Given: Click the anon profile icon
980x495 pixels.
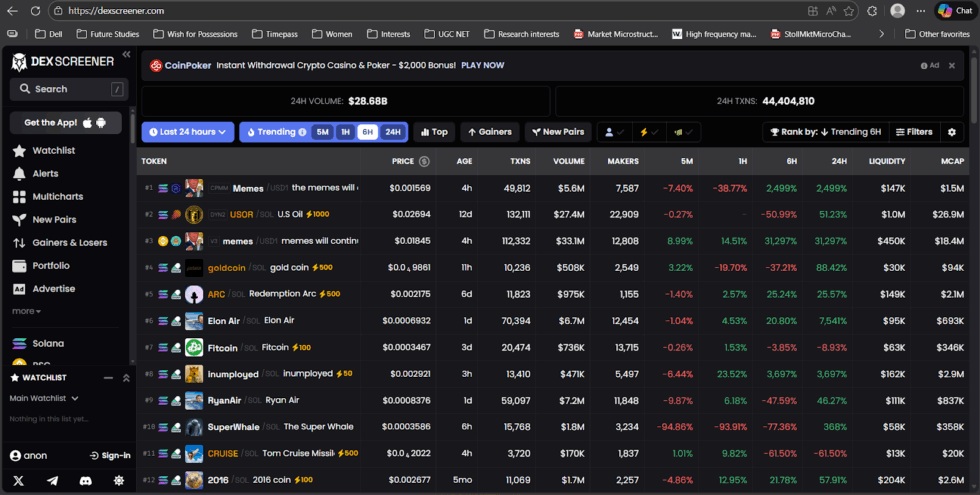Looking at the screenshot, I should point(16,456).
